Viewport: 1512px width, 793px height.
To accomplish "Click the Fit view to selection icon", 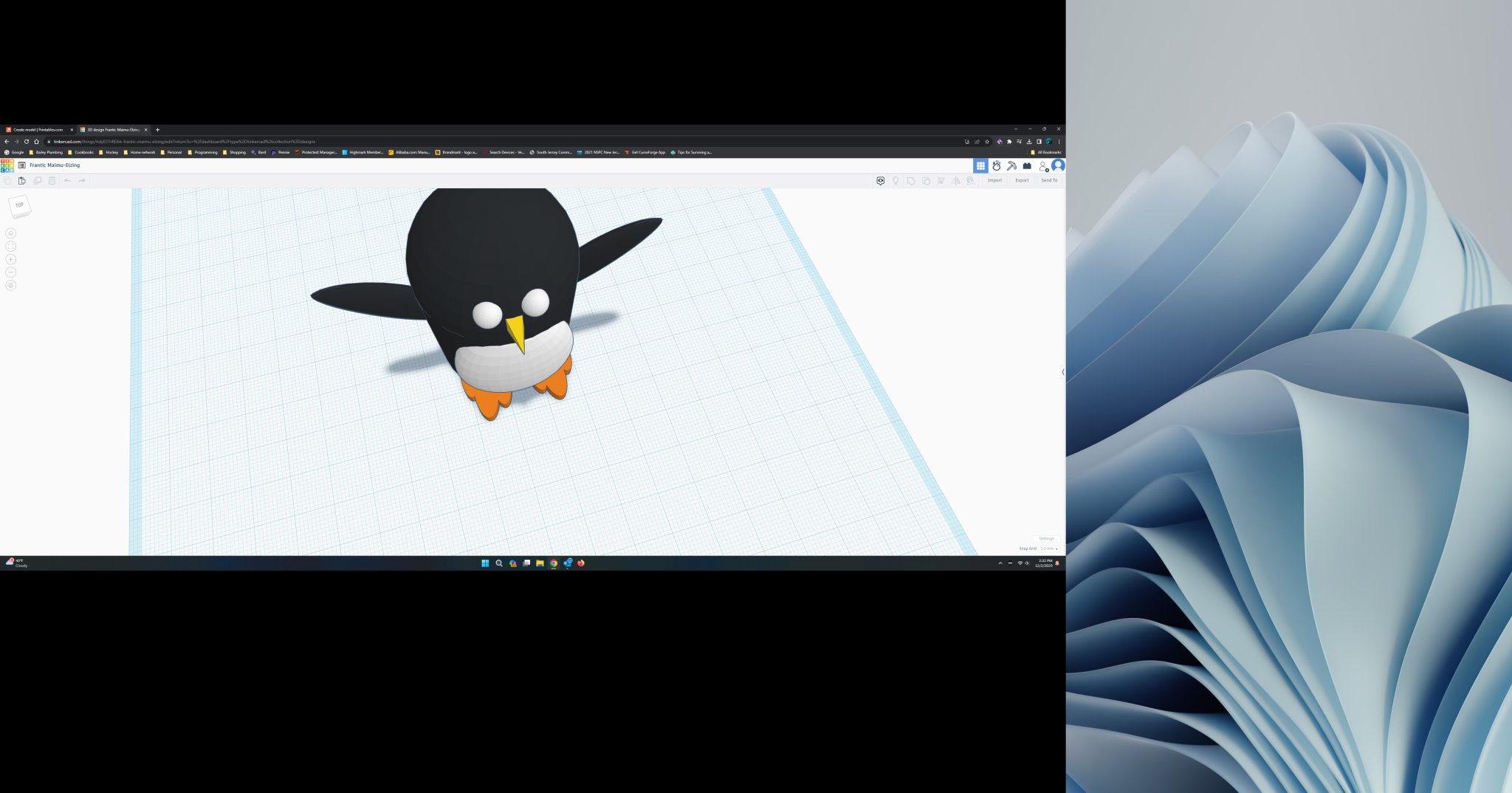I will click(10, 246).
